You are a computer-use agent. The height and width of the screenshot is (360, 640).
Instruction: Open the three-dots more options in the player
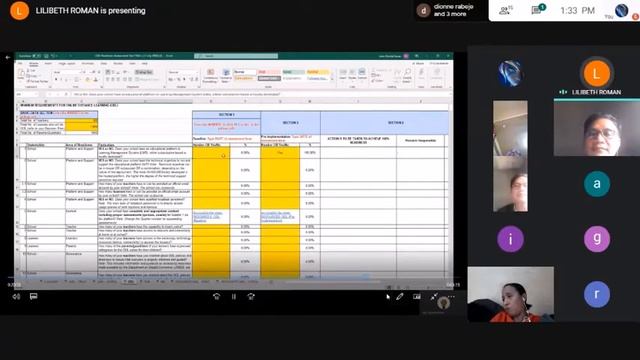pos(451,296)
